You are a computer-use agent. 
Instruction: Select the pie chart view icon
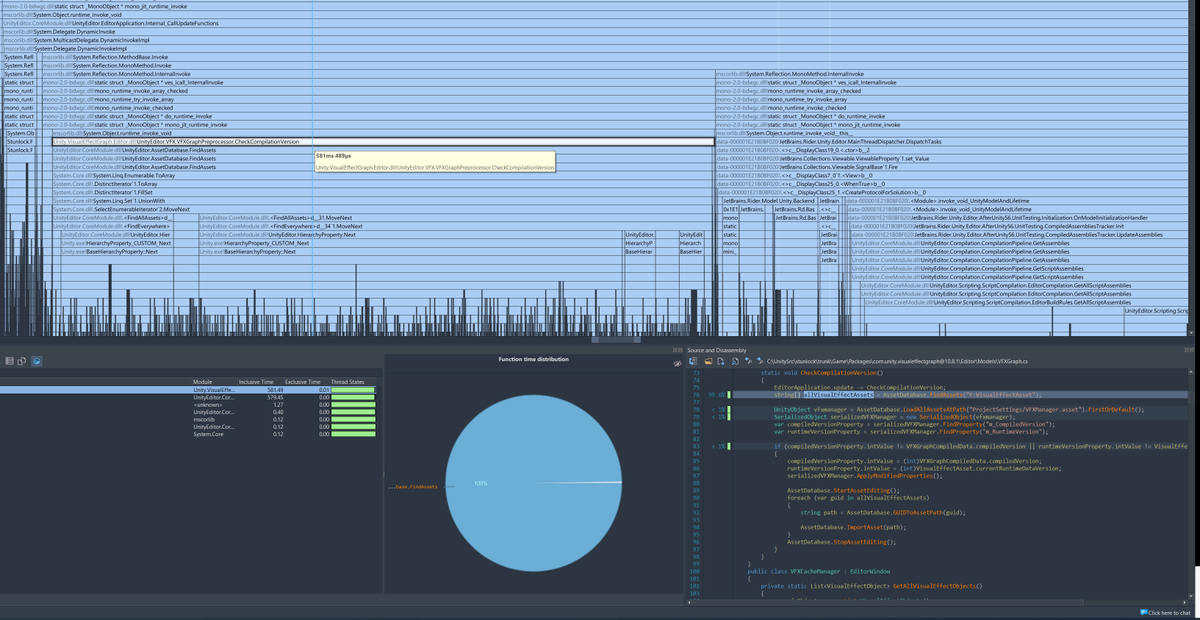[x=36, y=361]
